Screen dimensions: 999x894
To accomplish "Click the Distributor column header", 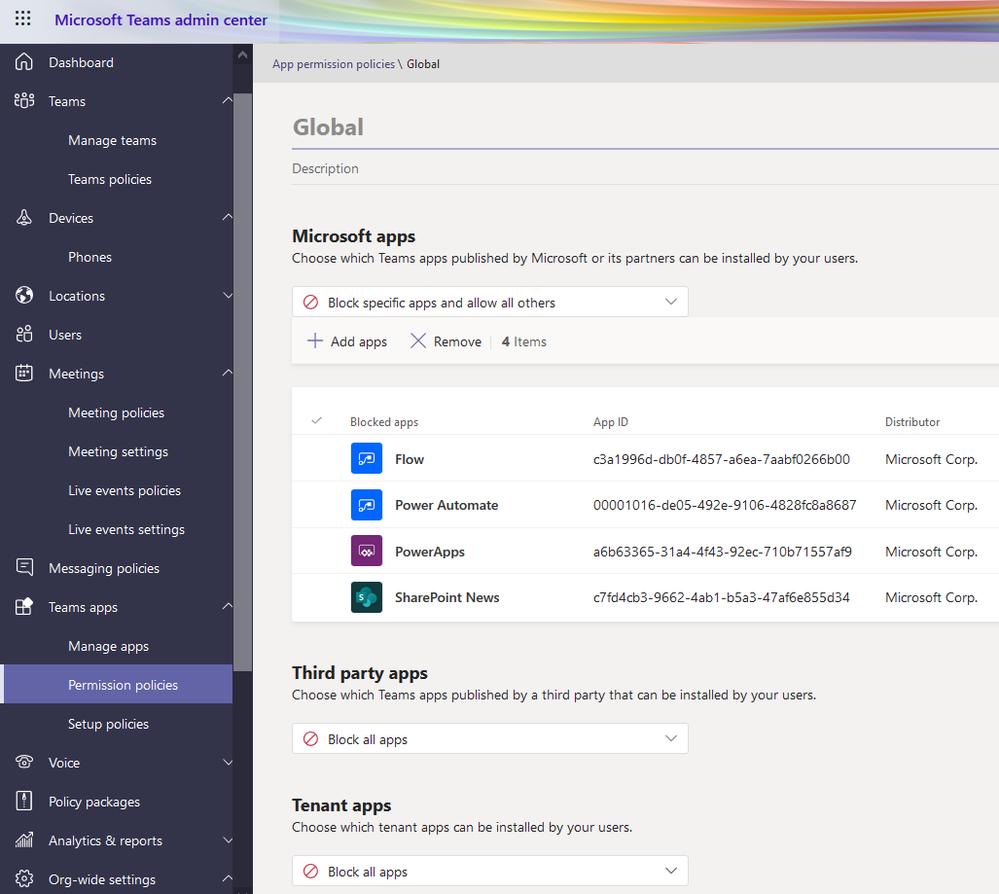I will click(912, 422).
